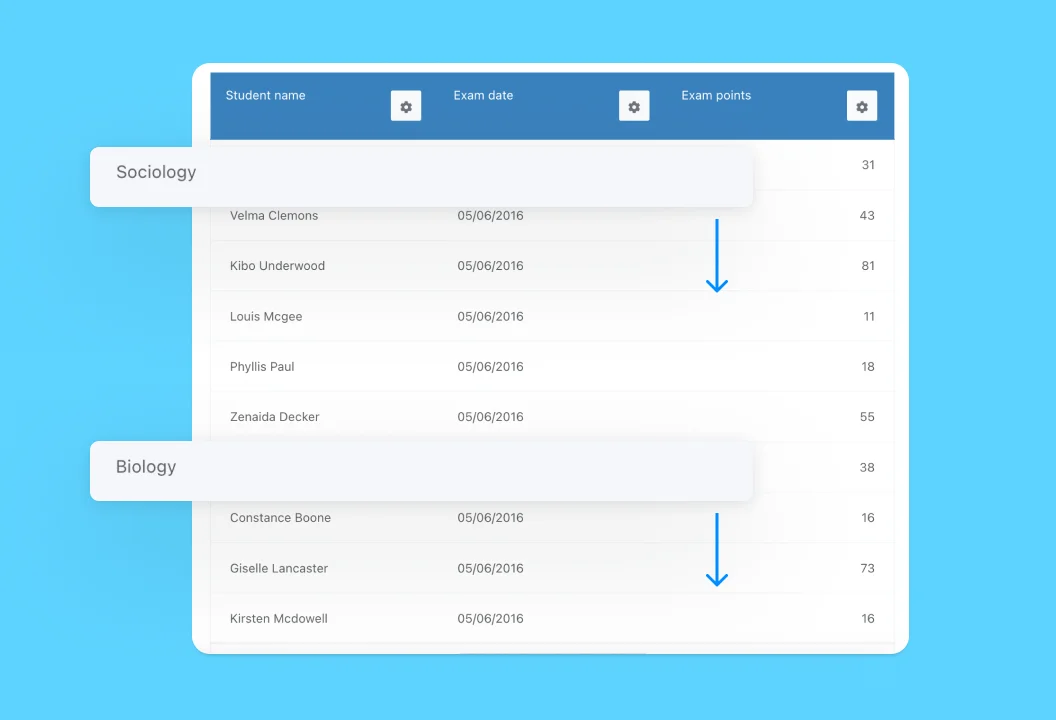Click Kirsten Mcdowell's exam date cell

490,618
